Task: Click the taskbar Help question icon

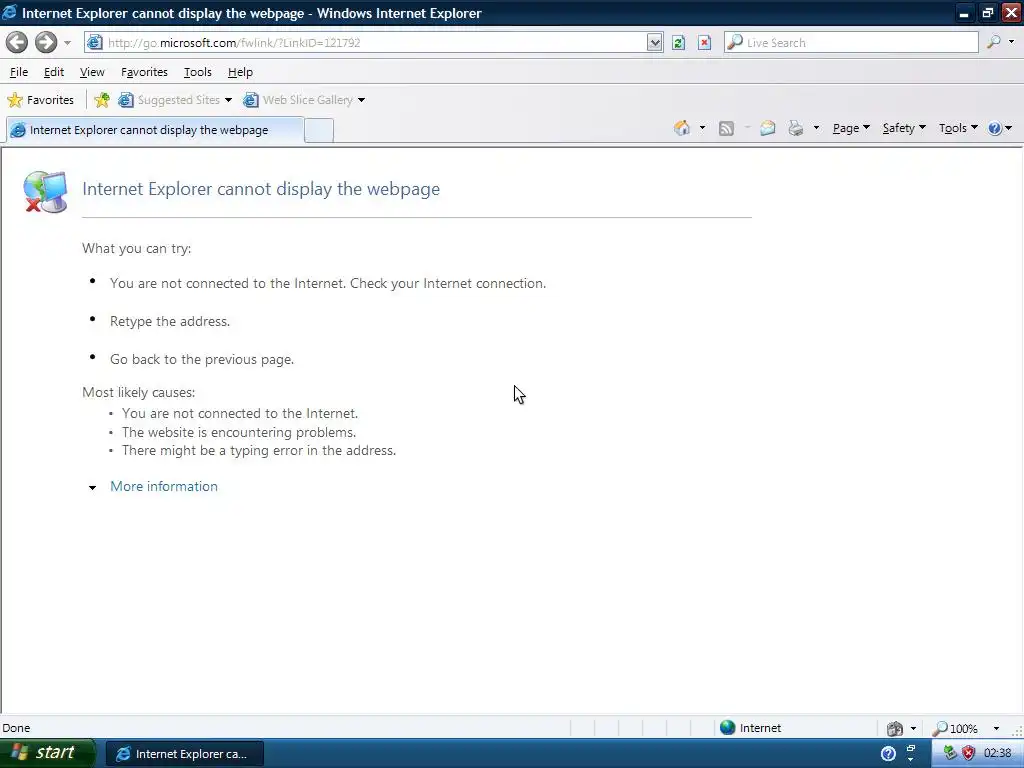Action: coord(888,754)
